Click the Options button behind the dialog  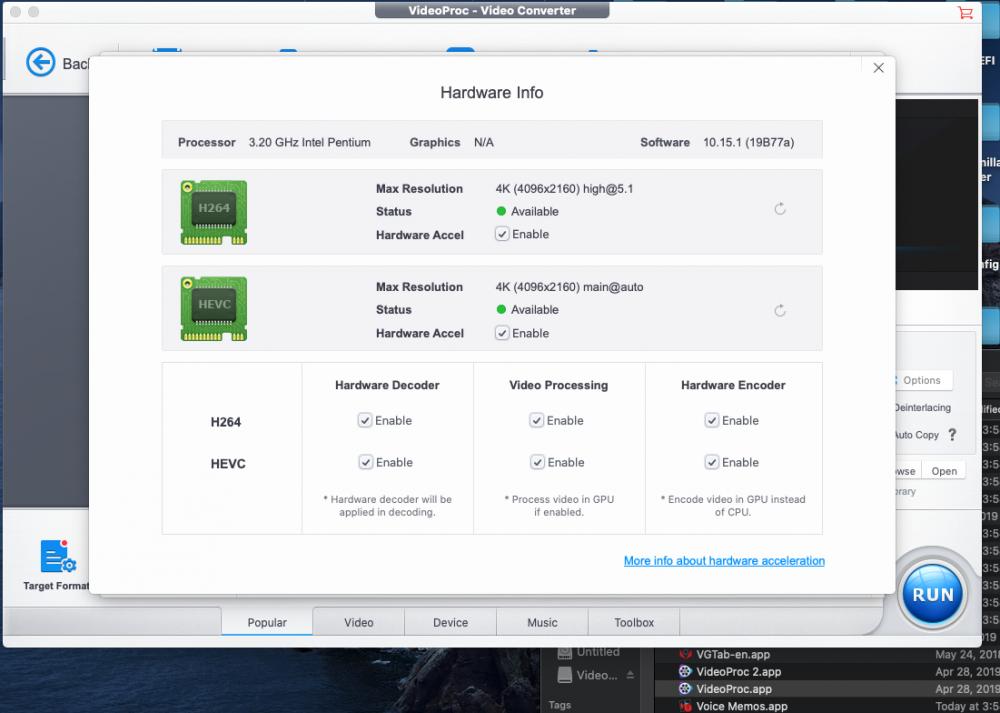point(922,380)
